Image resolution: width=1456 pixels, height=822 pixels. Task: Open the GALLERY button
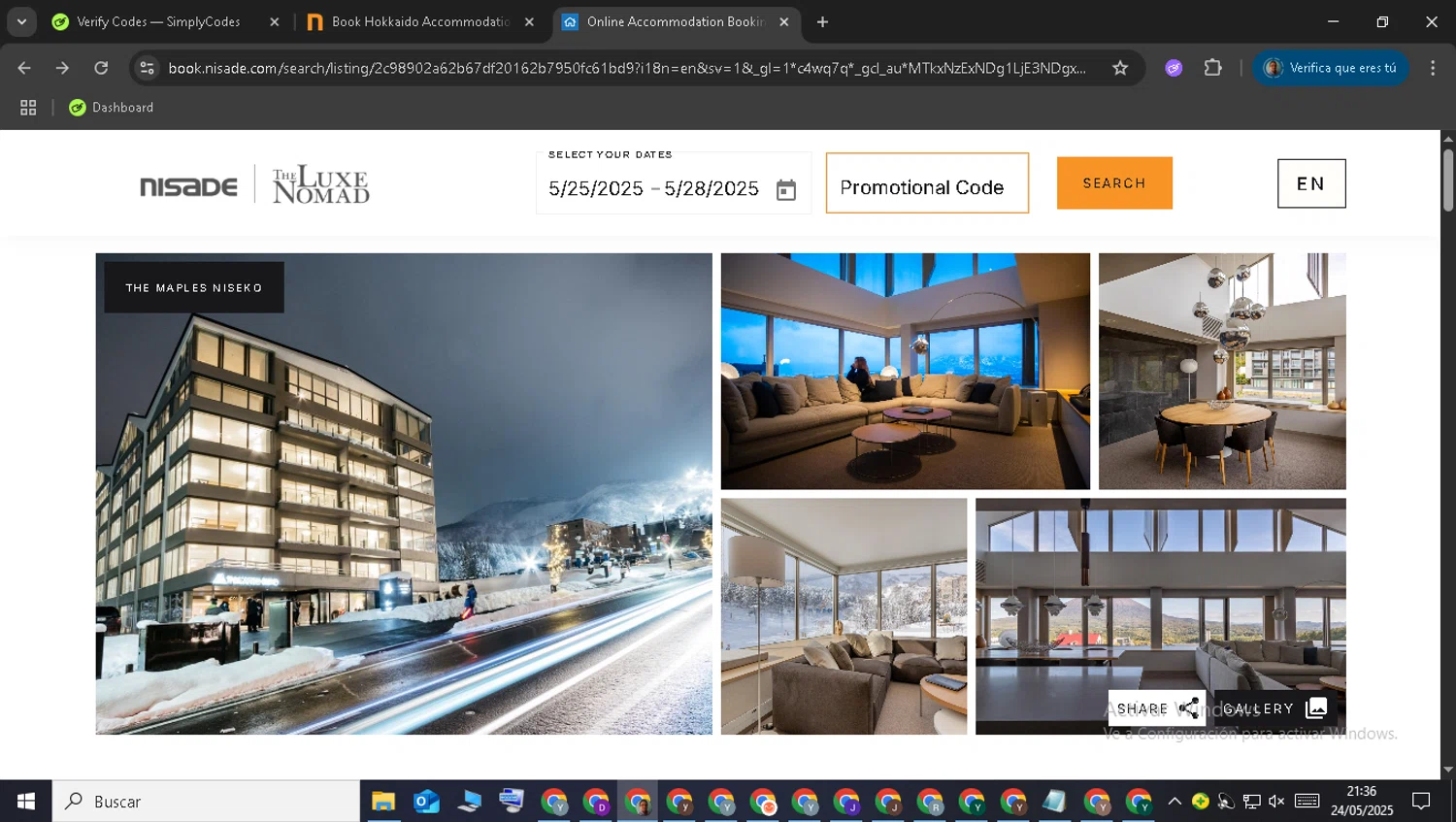click(1274, 708)
